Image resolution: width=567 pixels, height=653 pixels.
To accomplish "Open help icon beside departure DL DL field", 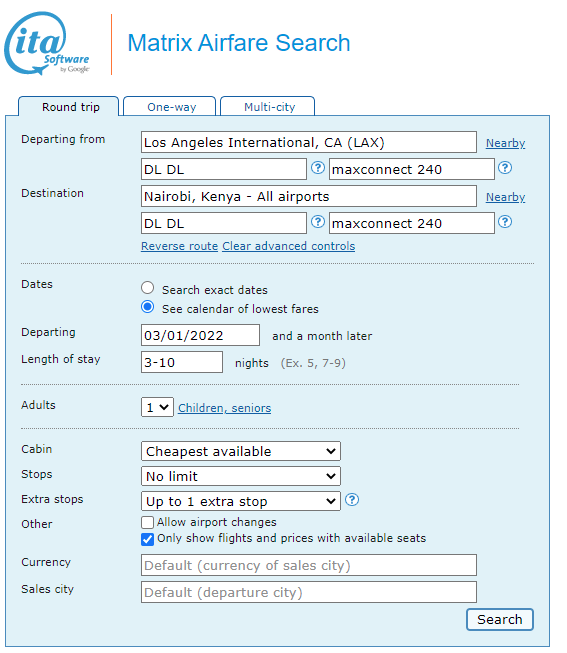I will pos(318,168).
